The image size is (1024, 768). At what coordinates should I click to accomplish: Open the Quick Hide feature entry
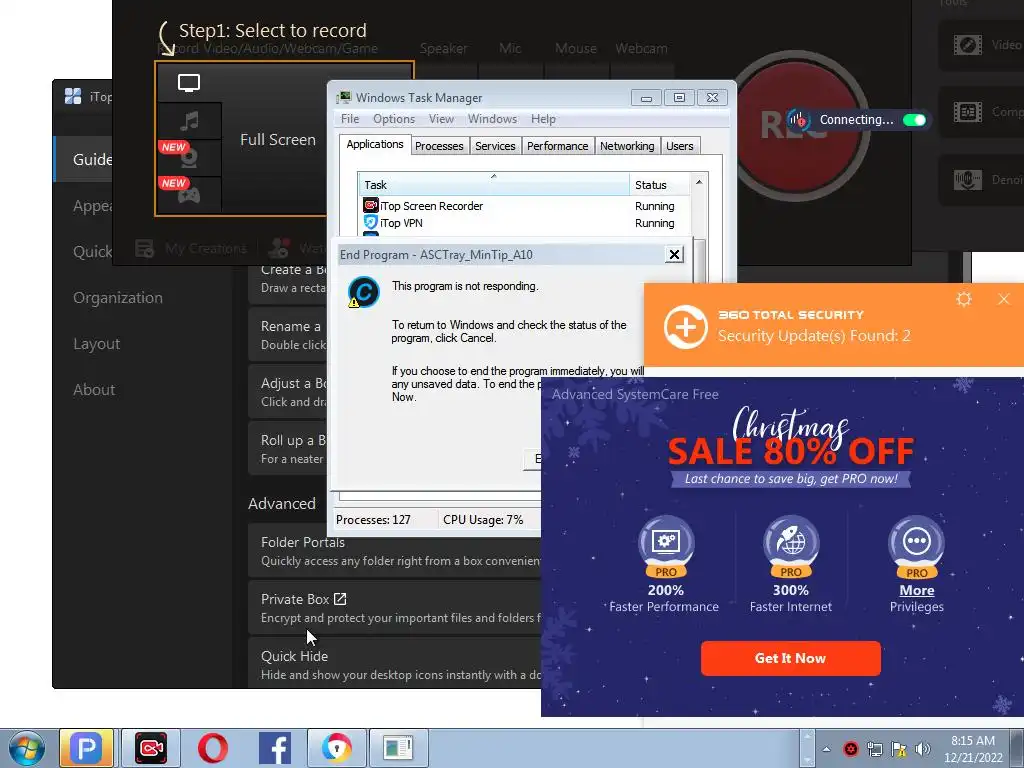(x=394, y=665)
